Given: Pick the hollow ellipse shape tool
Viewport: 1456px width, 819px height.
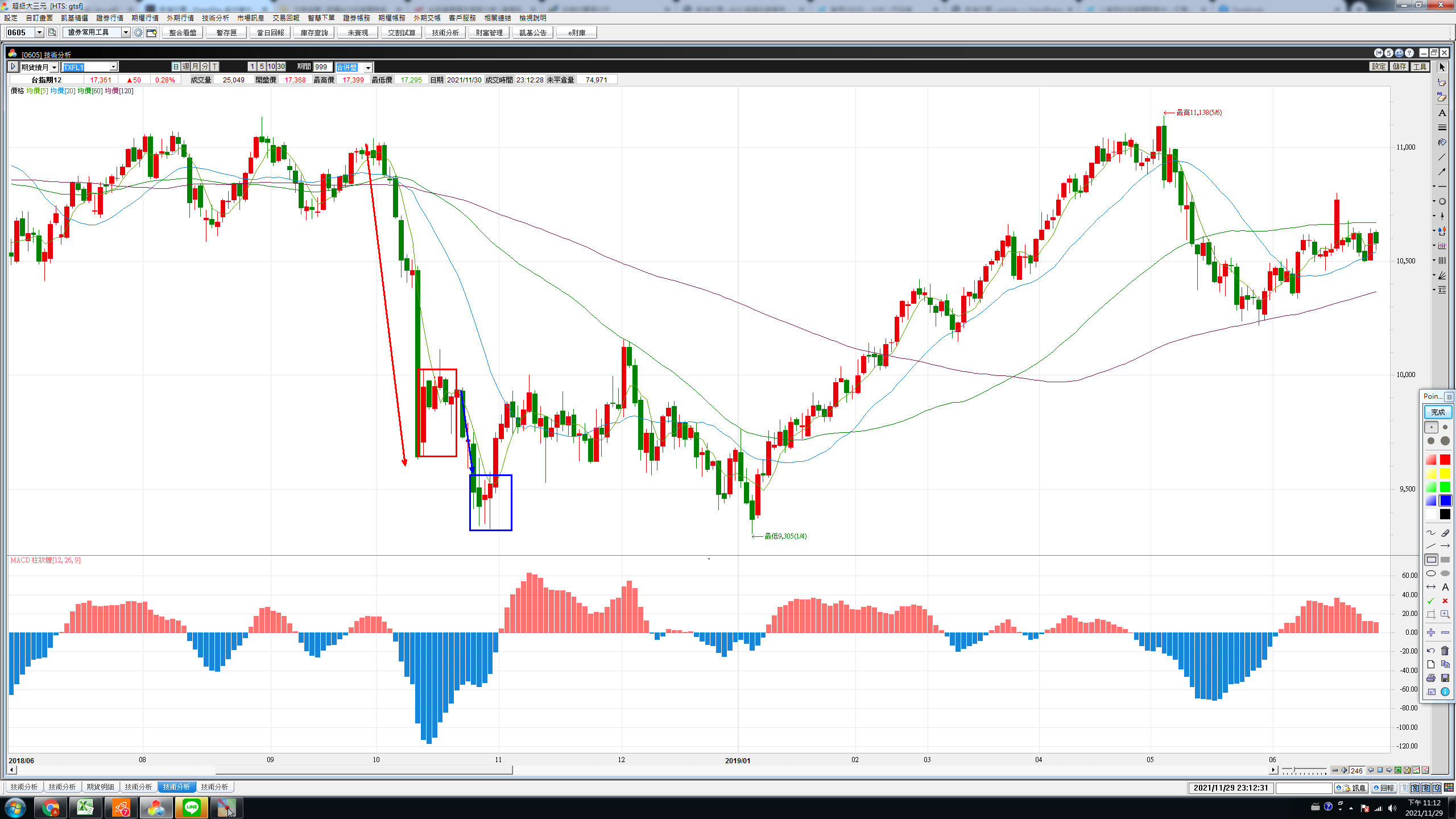Looking at the screenshot, I should [x=1431, y=573].
